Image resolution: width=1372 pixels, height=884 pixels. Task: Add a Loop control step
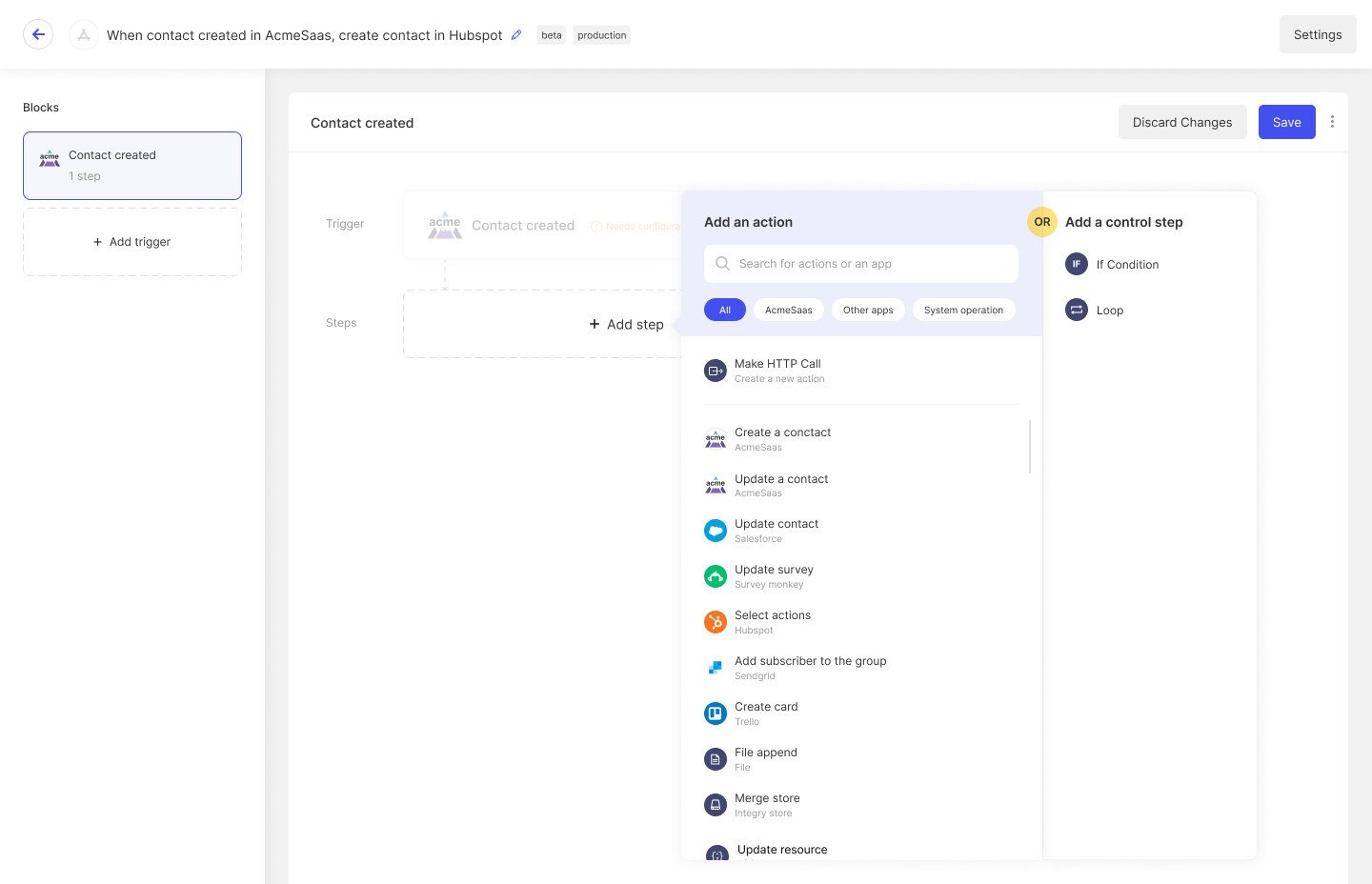[1095, 310]
